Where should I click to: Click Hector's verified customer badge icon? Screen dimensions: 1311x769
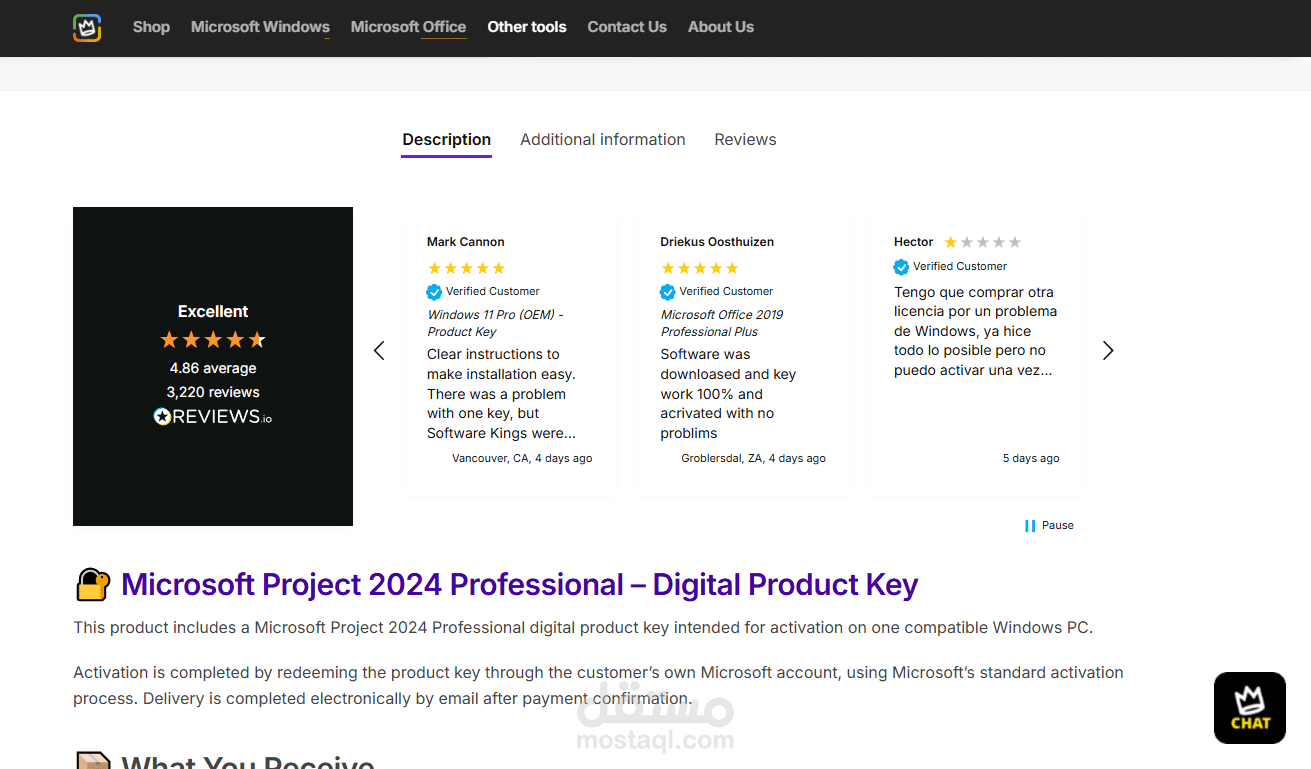pyautogui.click(x=901, y=267)
